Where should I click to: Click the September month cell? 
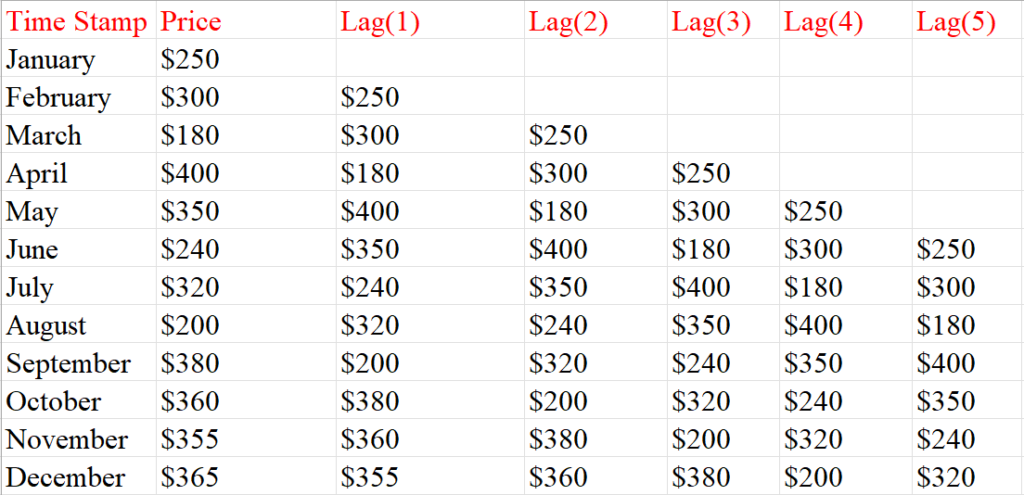click(68, 364)
